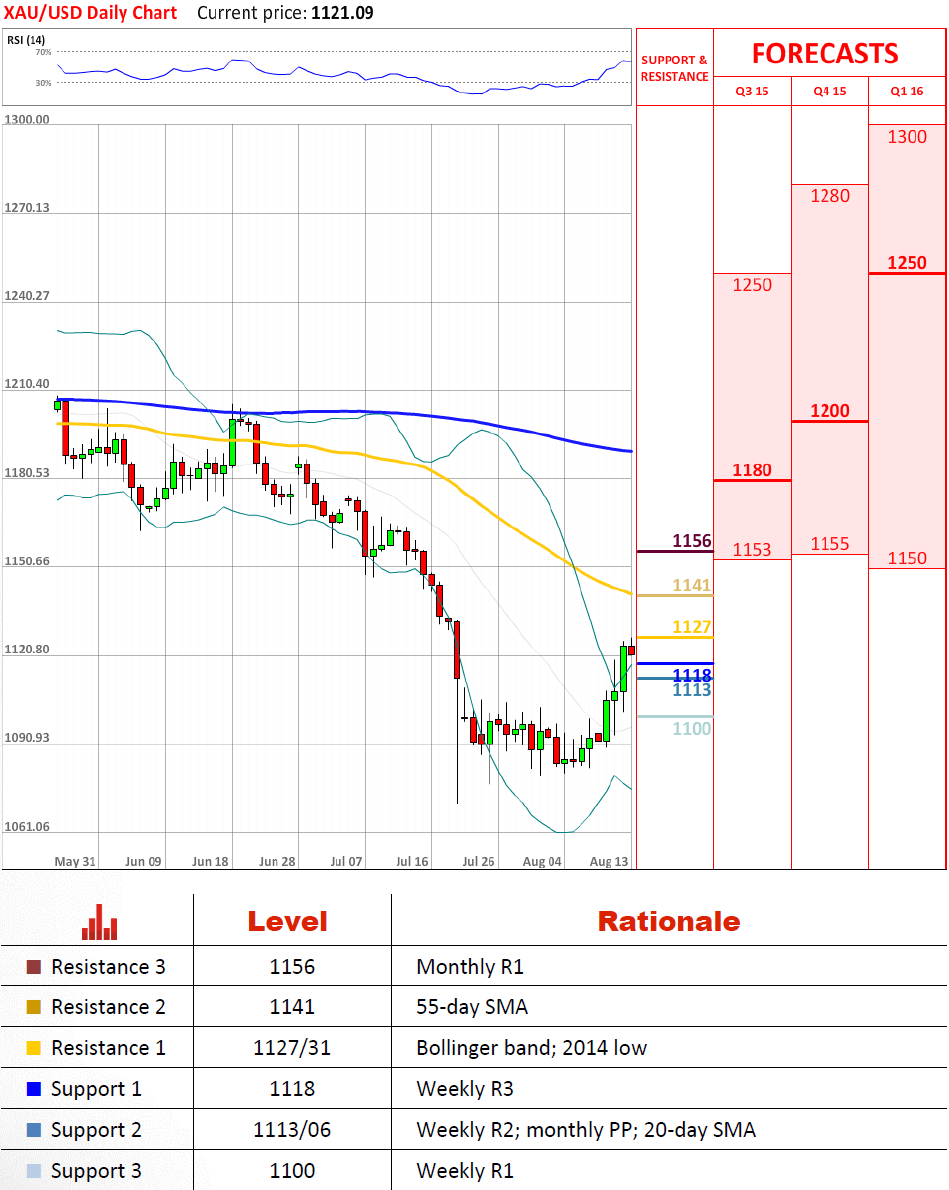
Task: Click the RSI 30% level label
Action: click(43, 83)
